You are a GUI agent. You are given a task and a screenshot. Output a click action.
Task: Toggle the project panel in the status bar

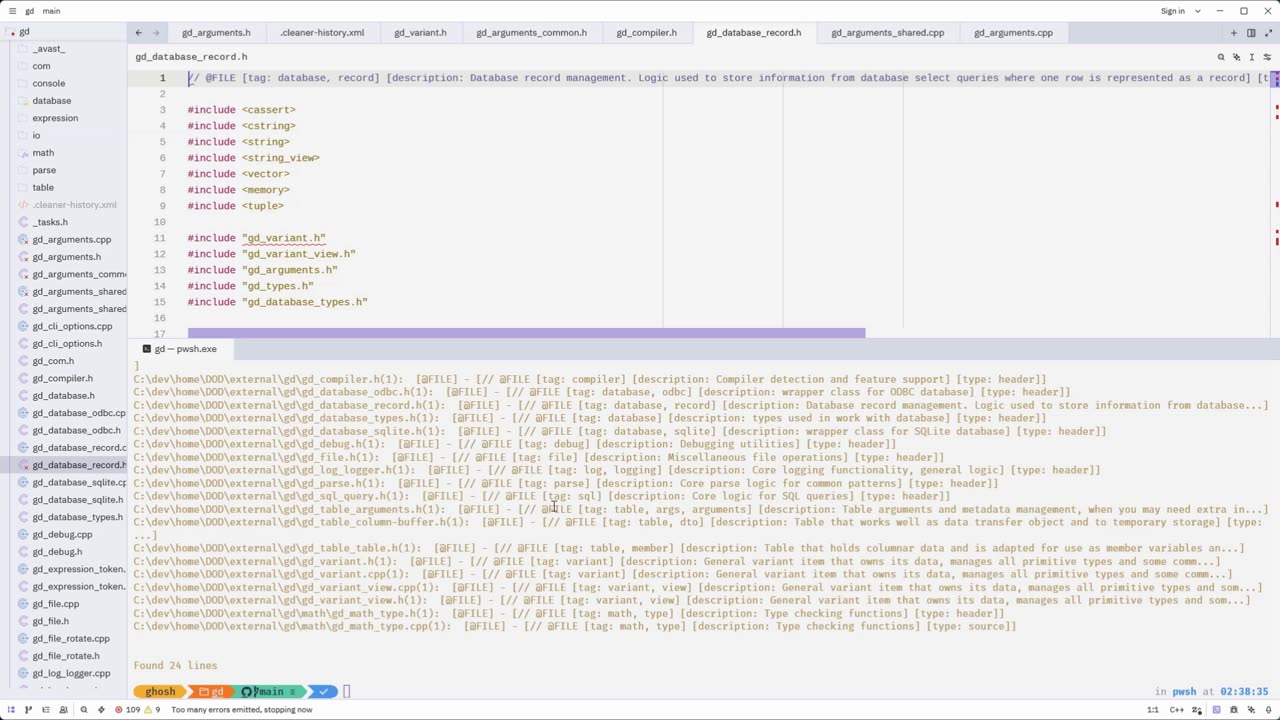coord(11,710)
